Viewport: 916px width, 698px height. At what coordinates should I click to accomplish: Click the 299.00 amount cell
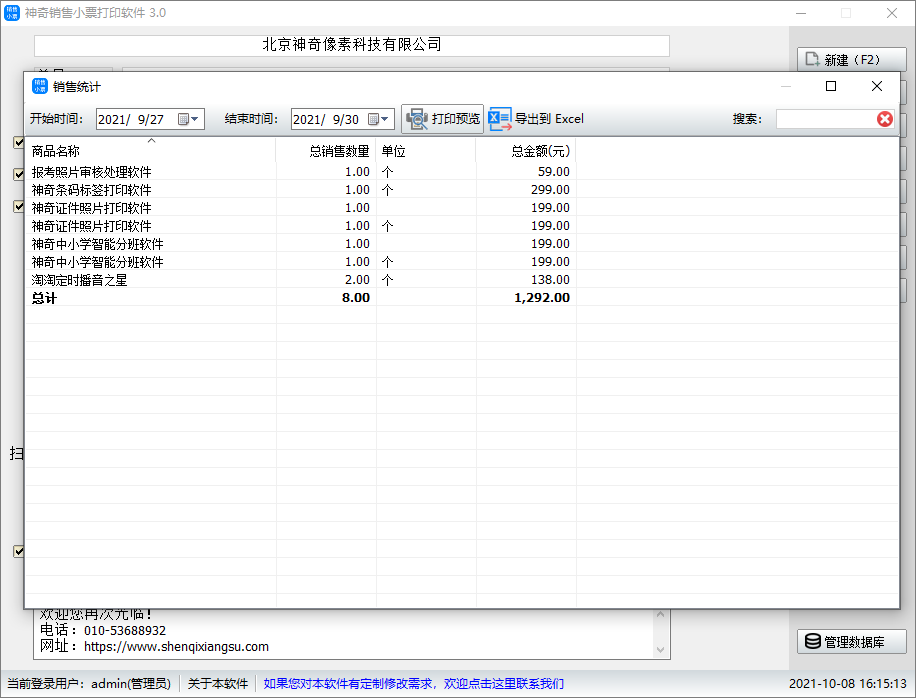[x=550, y=190]
